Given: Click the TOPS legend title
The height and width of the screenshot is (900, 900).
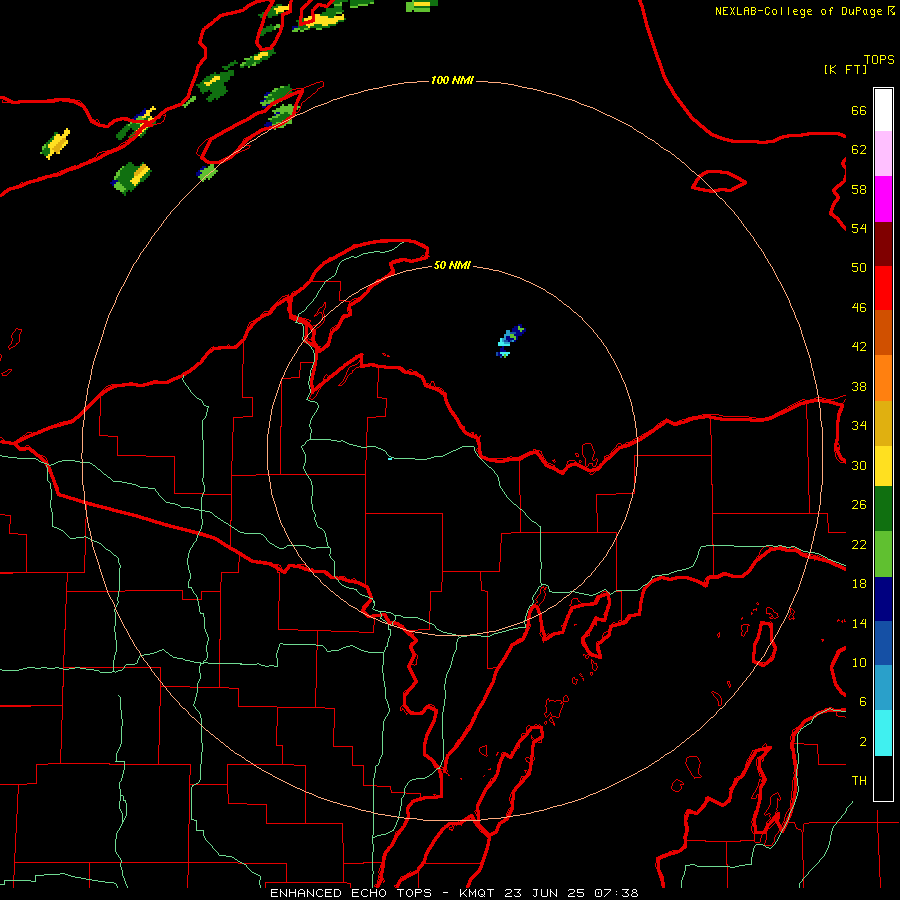Looking at the screenshot, I should pos(879,60).
